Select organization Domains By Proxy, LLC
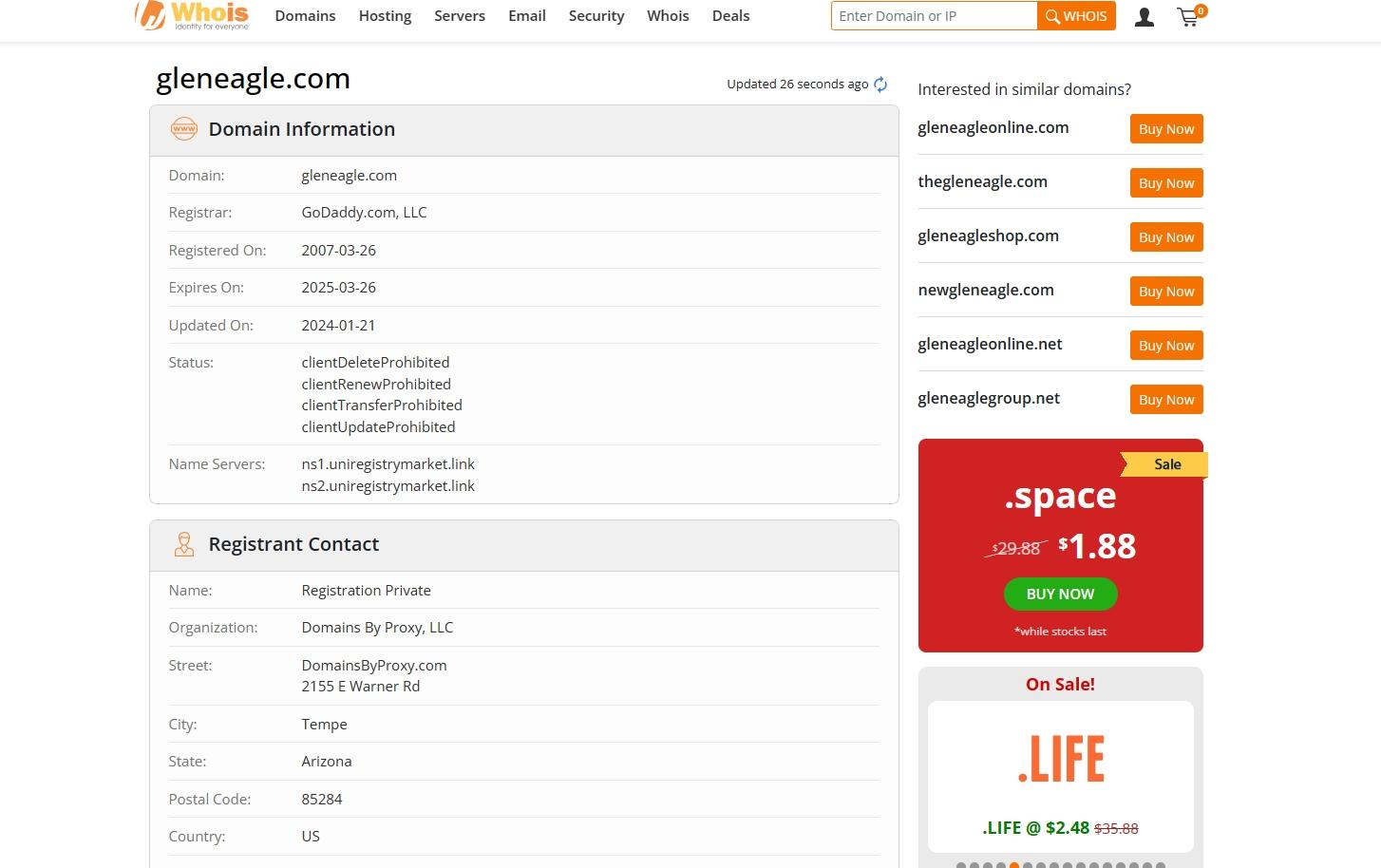This screenshot has width=1381, height=868. click(x=377, y=628)
